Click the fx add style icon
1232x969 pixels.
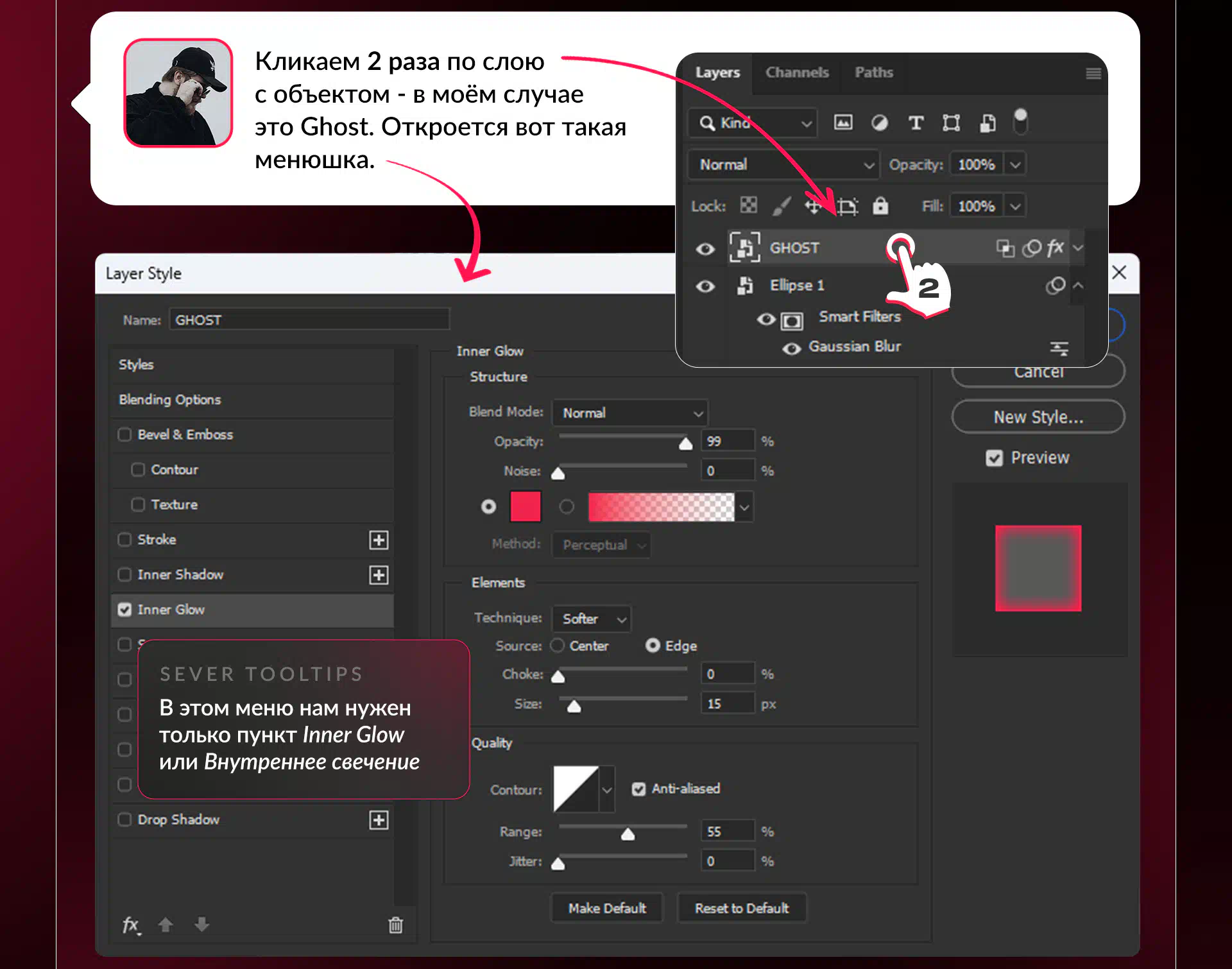(131, 925)
